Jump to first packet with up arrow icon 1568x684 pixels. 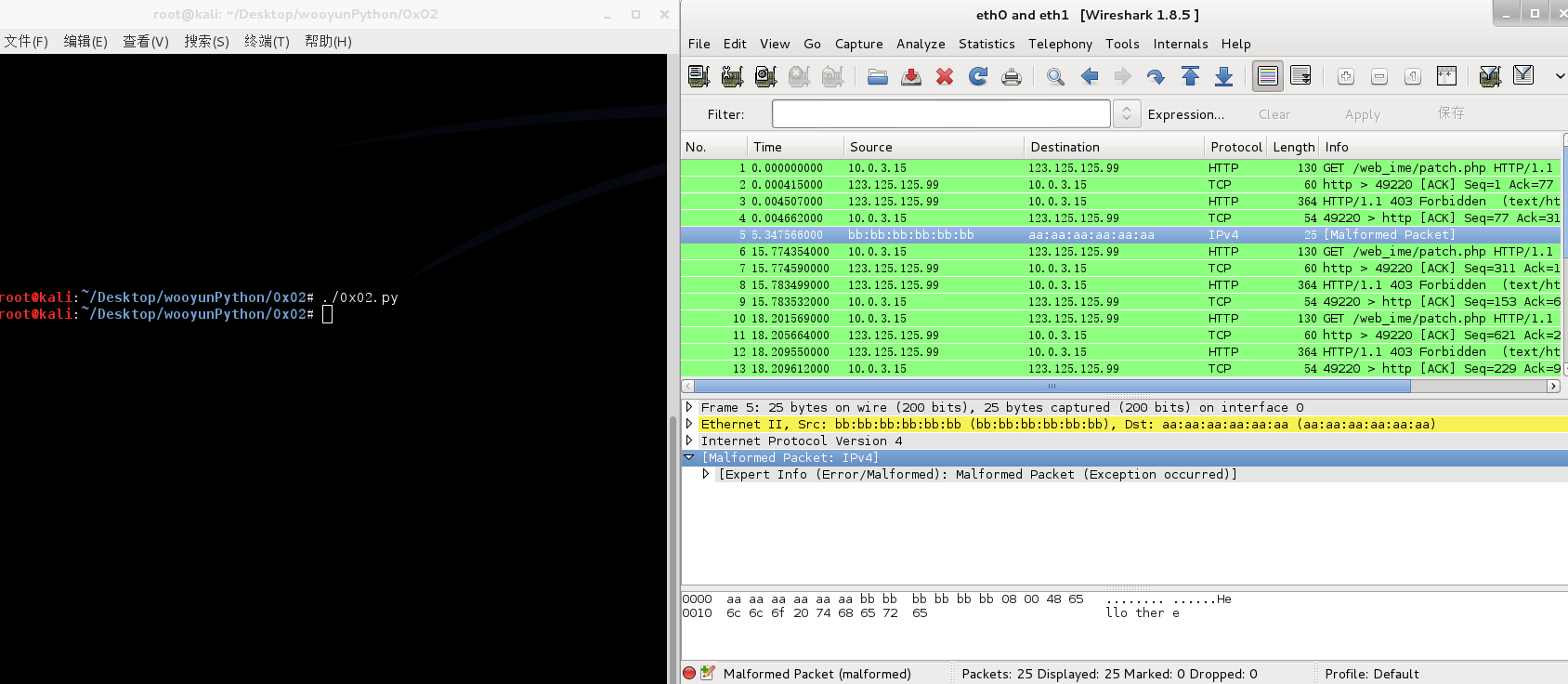[1190, 76]
